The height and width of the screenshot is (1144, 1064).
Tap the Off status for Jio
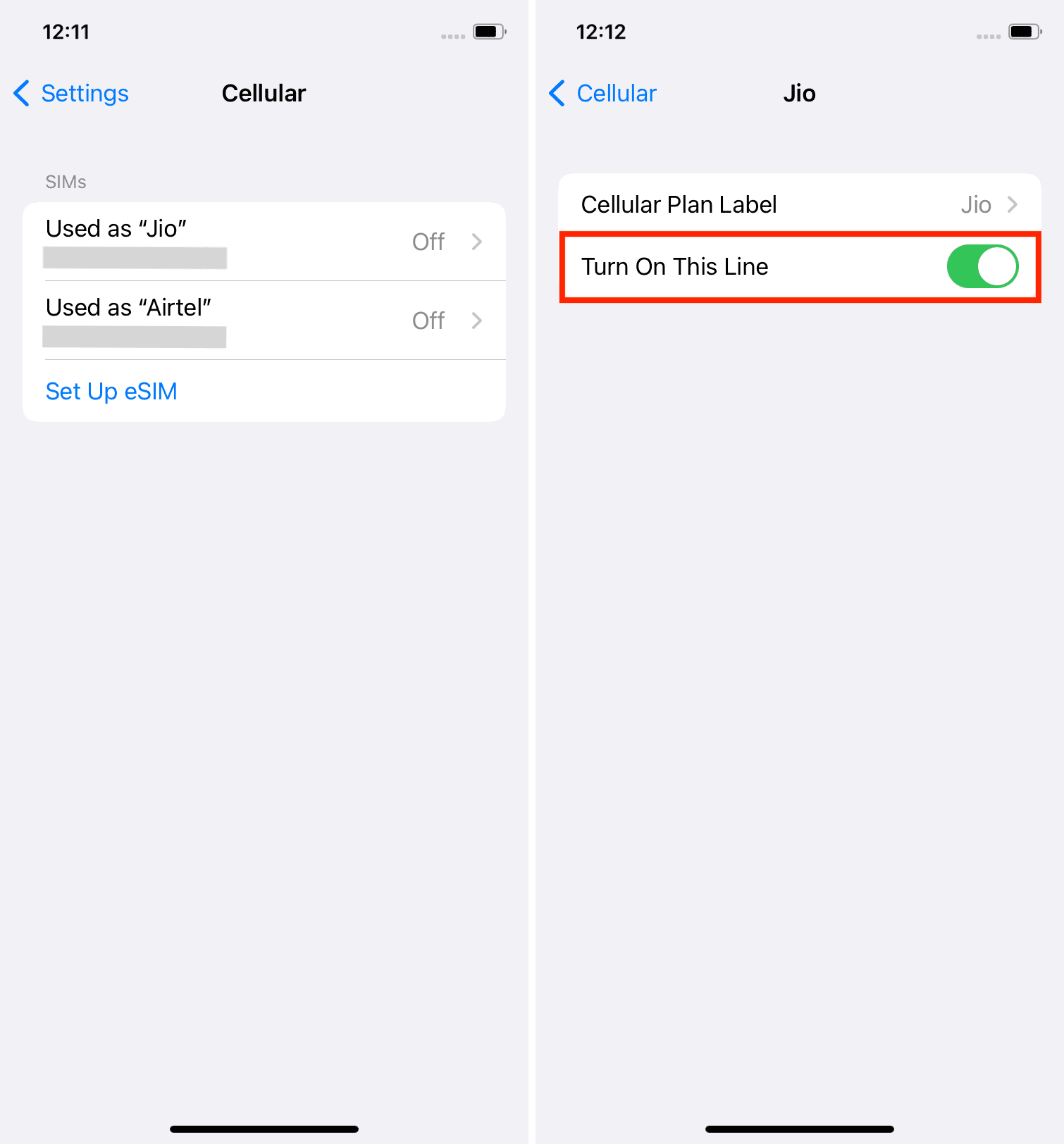(428, 242)
